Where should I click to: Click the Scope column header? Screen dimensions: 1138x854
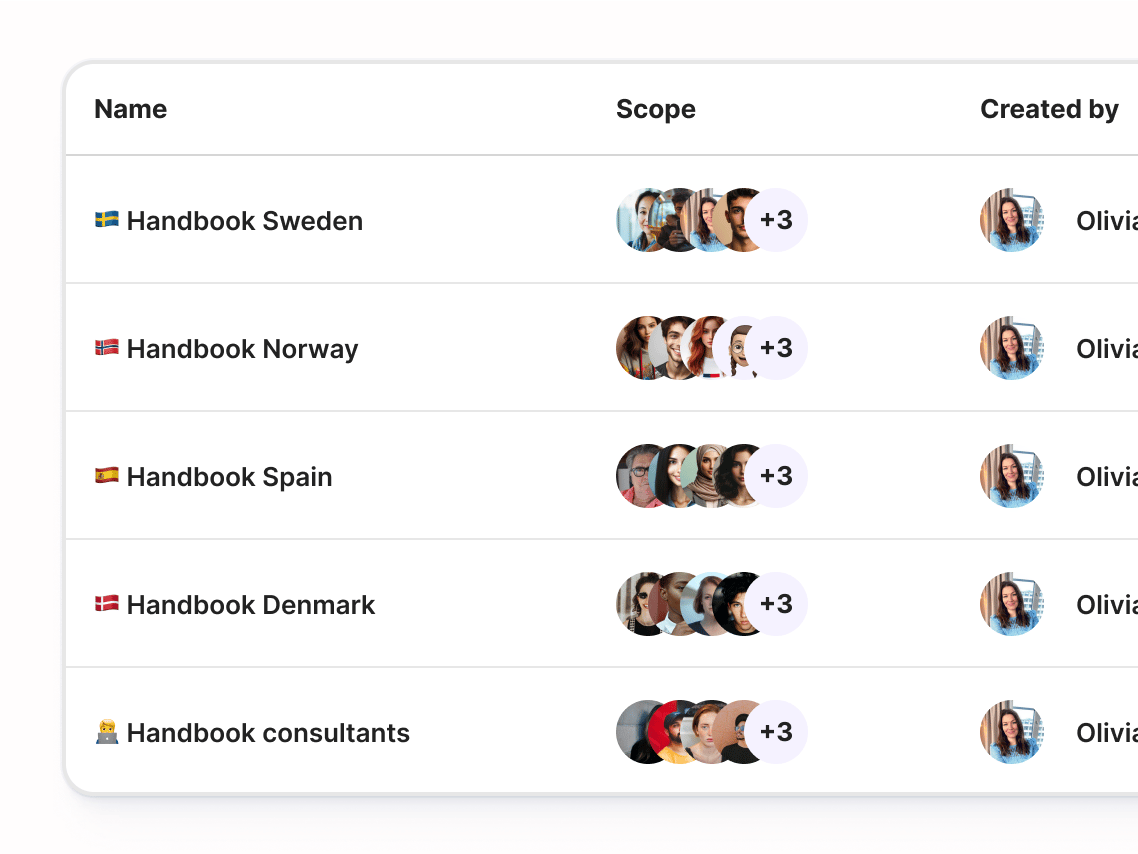(x=656, y=109)
